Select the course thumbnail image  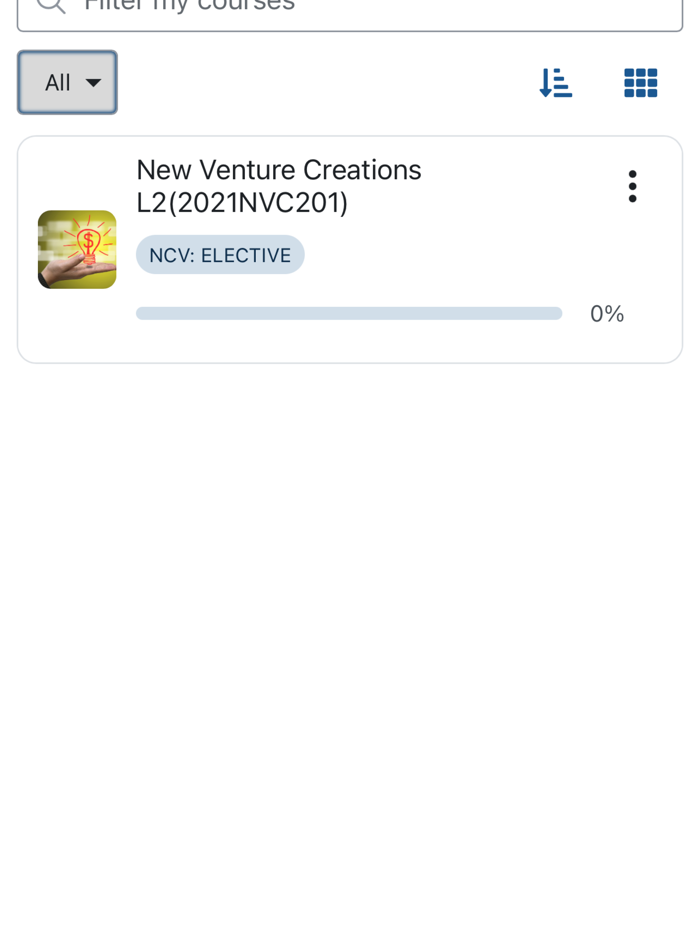(76, 249)
